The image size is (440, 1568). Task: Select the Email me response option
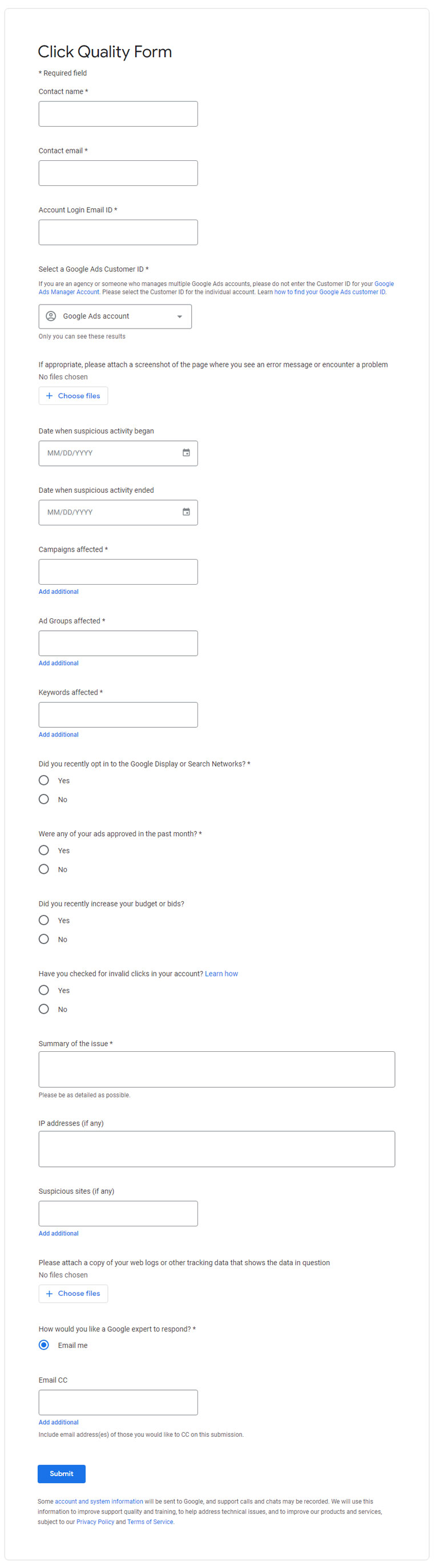pos(43,1345)
